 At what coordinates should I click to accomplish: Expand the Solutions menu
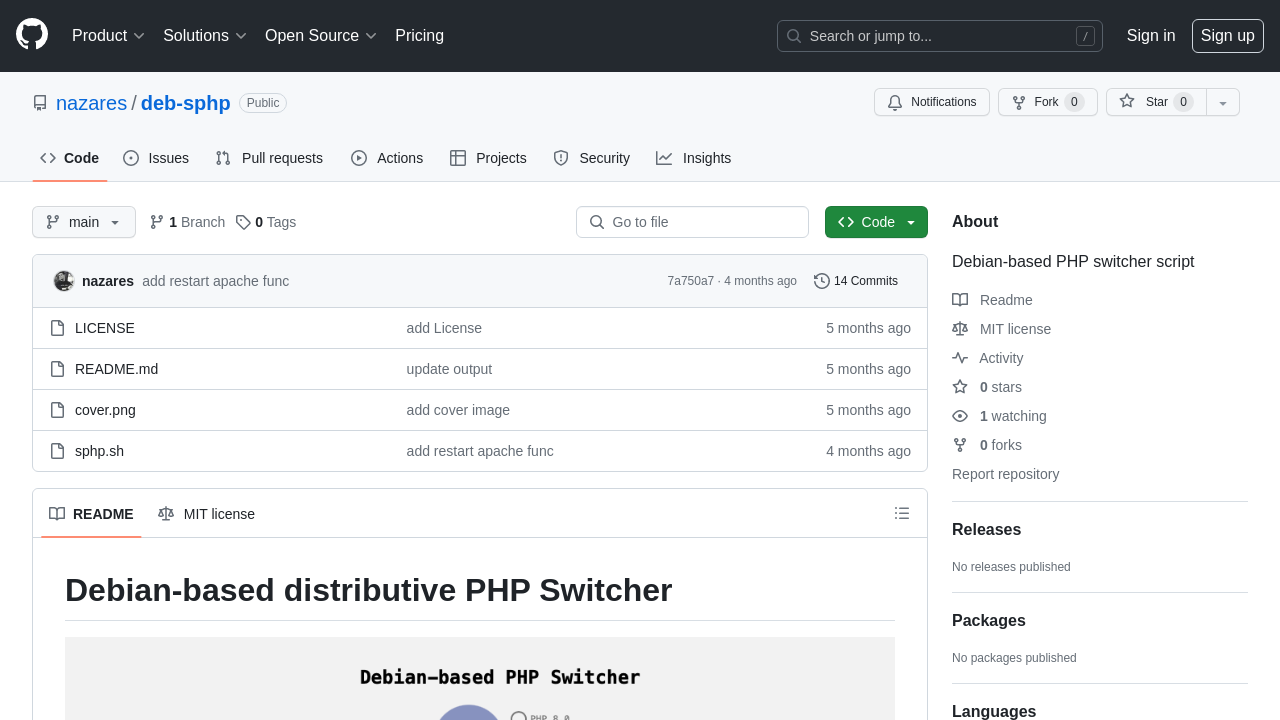pos(205,36)
